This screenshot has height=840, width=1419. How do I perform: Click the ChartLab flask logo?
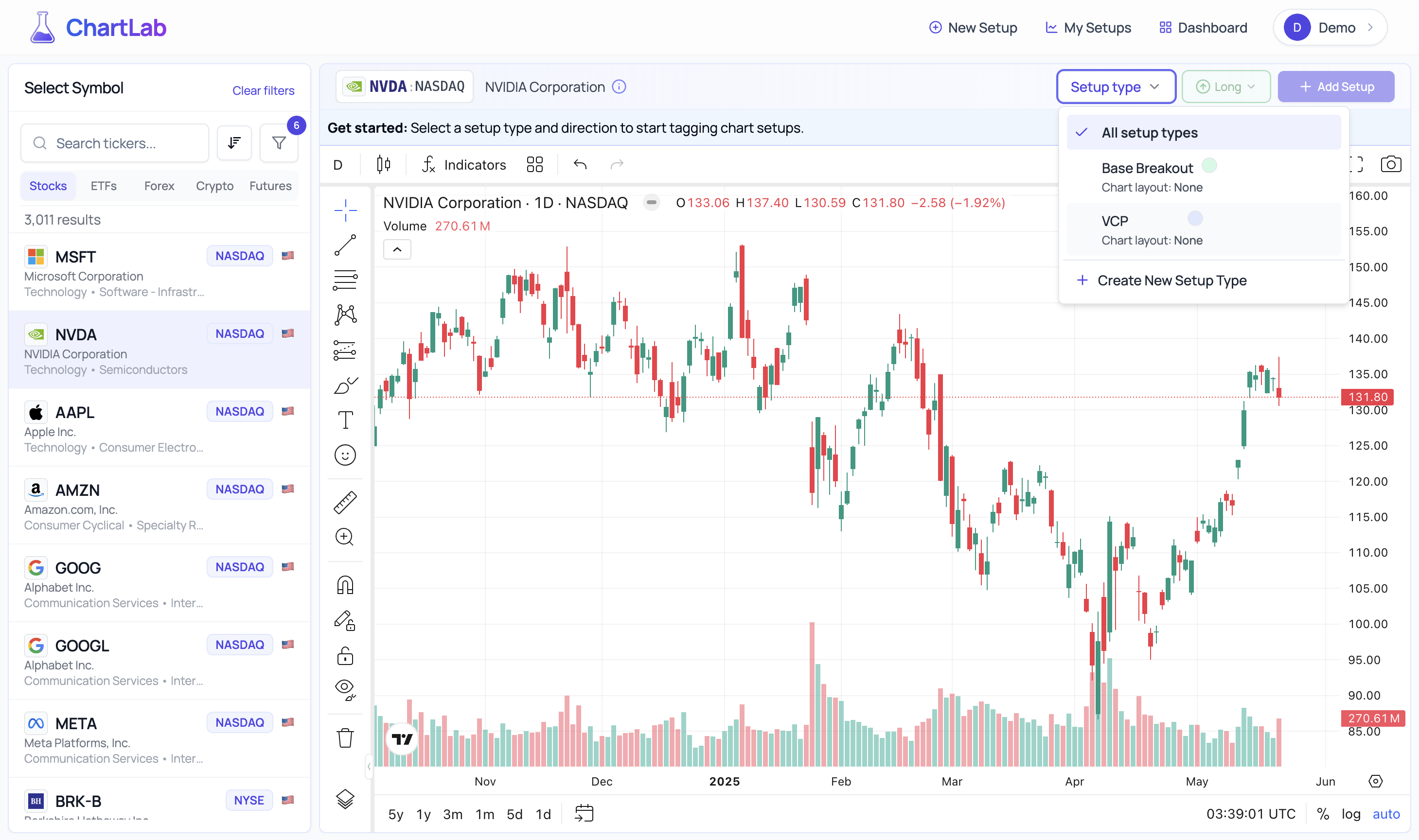coord(42,27)
